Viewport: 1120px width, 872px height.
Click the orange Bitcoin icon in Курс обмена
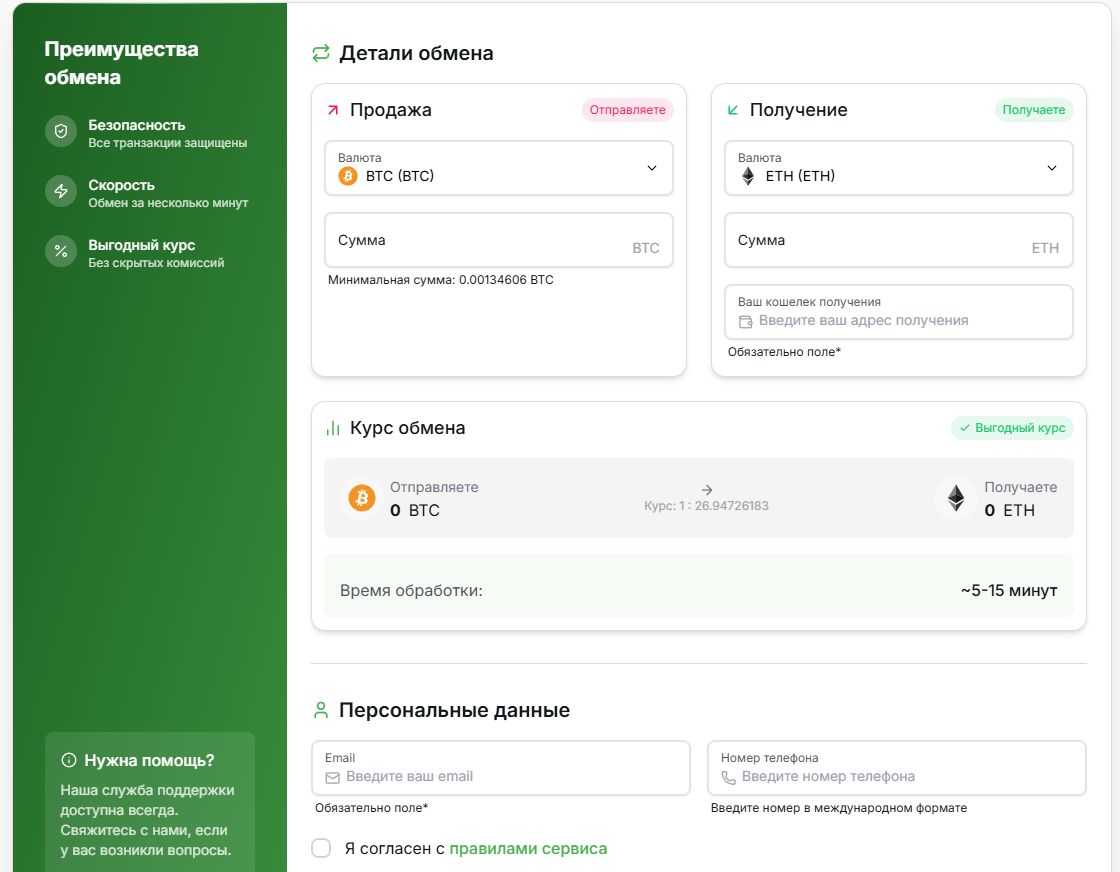tap(361, 498)
